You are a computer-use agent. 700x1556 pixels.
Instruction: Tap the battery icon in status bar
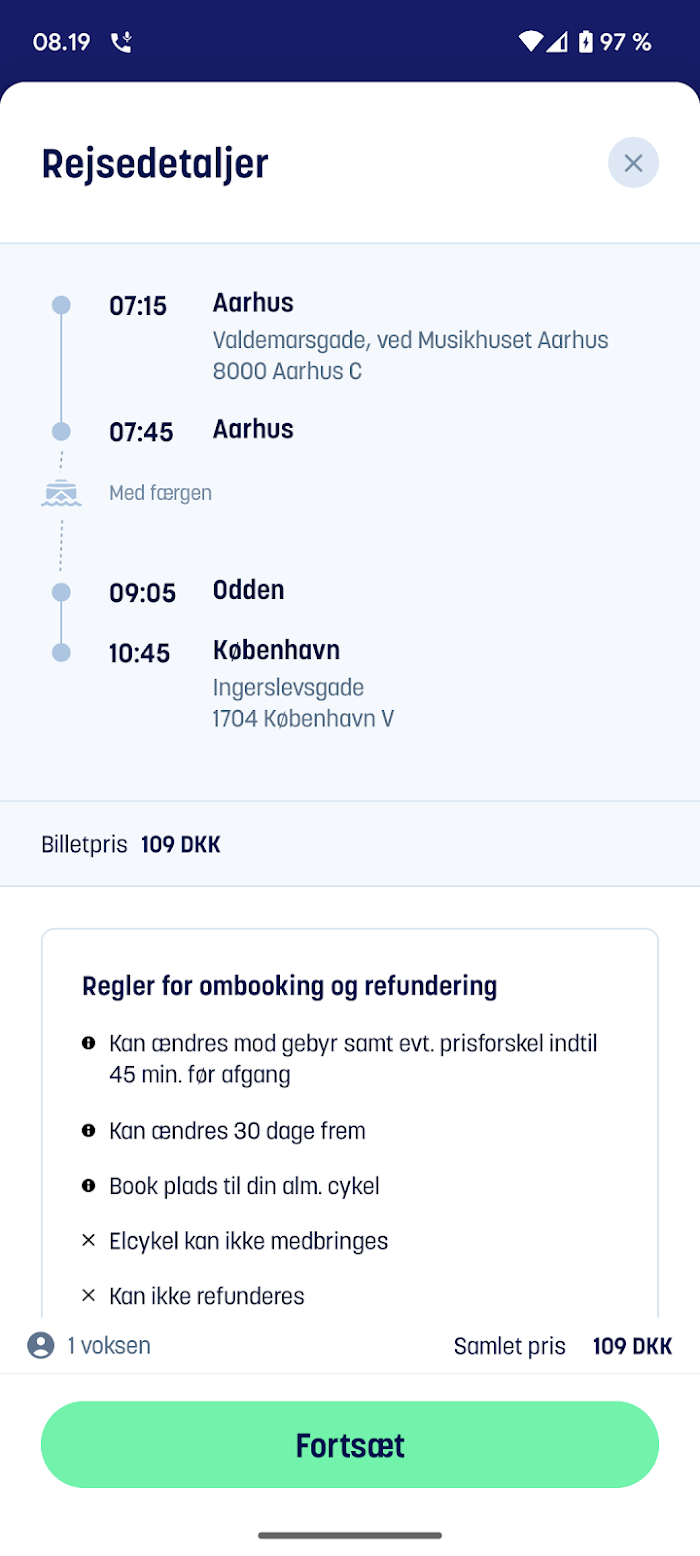pos(586,41)
